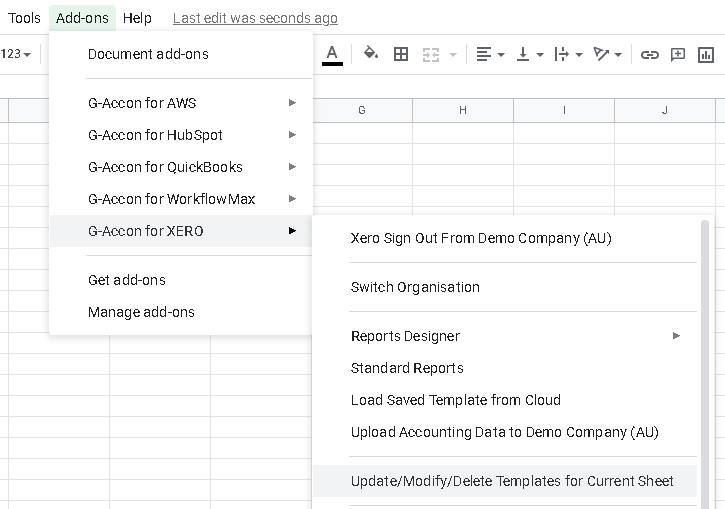Expand Reports Designer submenu
Viewport: 725px width, 509px height.
coord(505,336)
